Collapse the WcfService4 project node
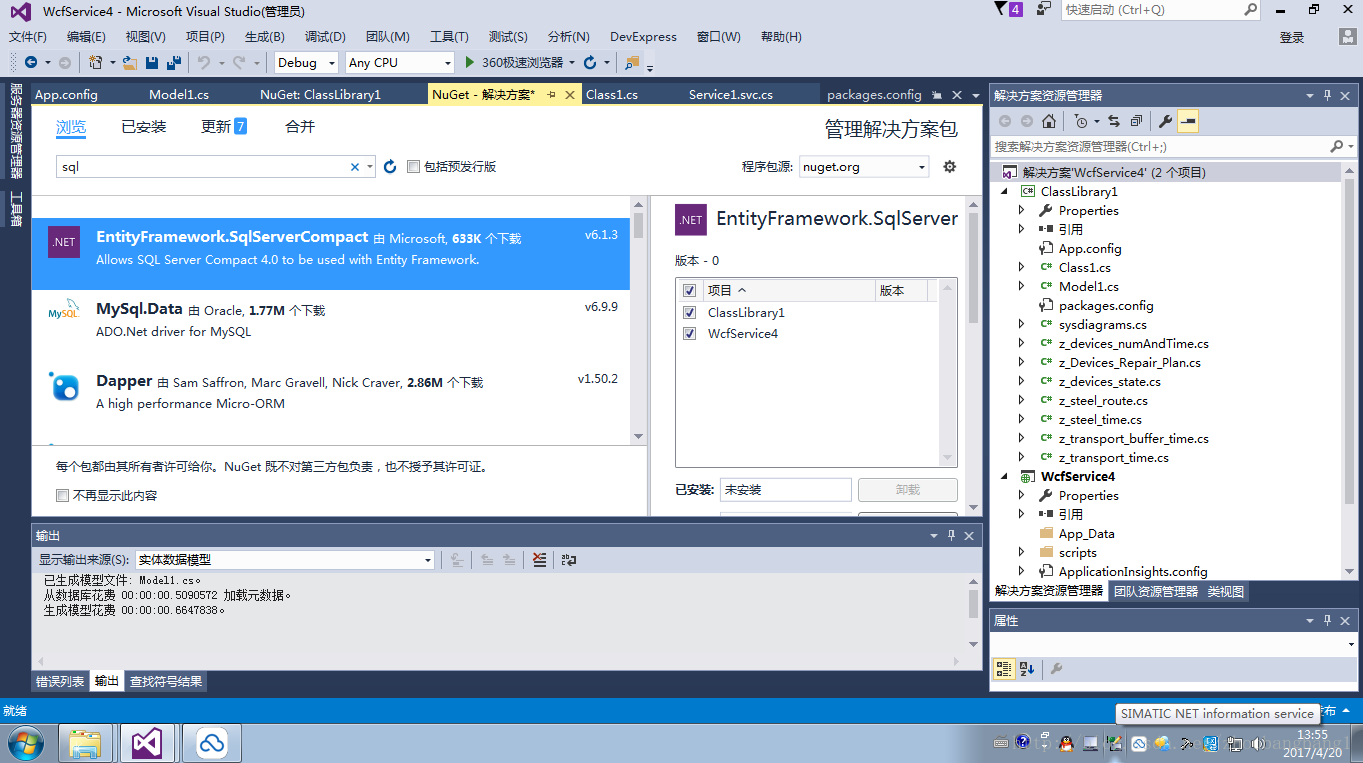Screen dimensions: 1363x763 pos(1006,476)
